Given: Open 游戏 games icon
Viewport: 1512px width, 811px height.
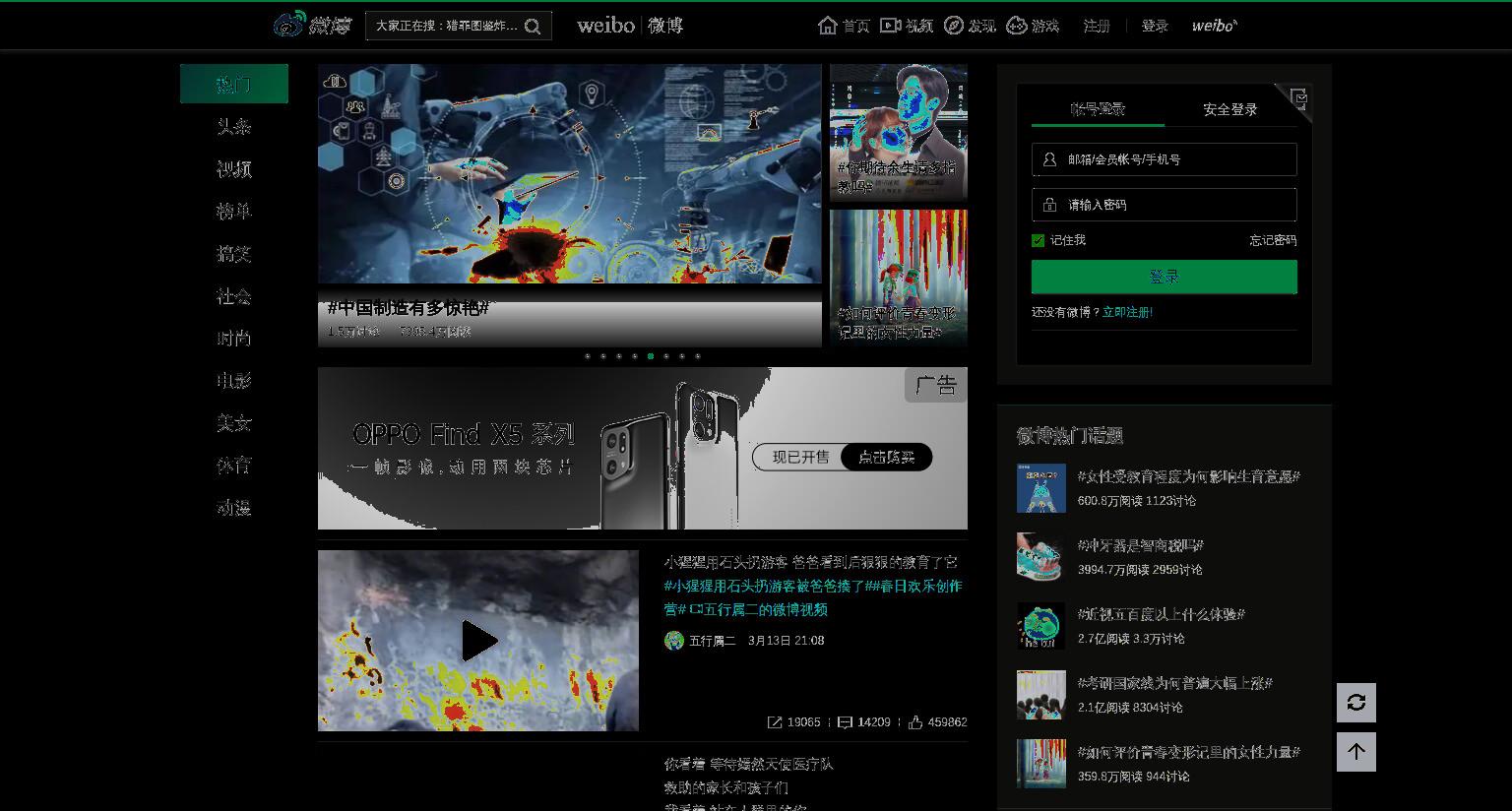Looking at the screenshot, I should (x=1017, y=26).
